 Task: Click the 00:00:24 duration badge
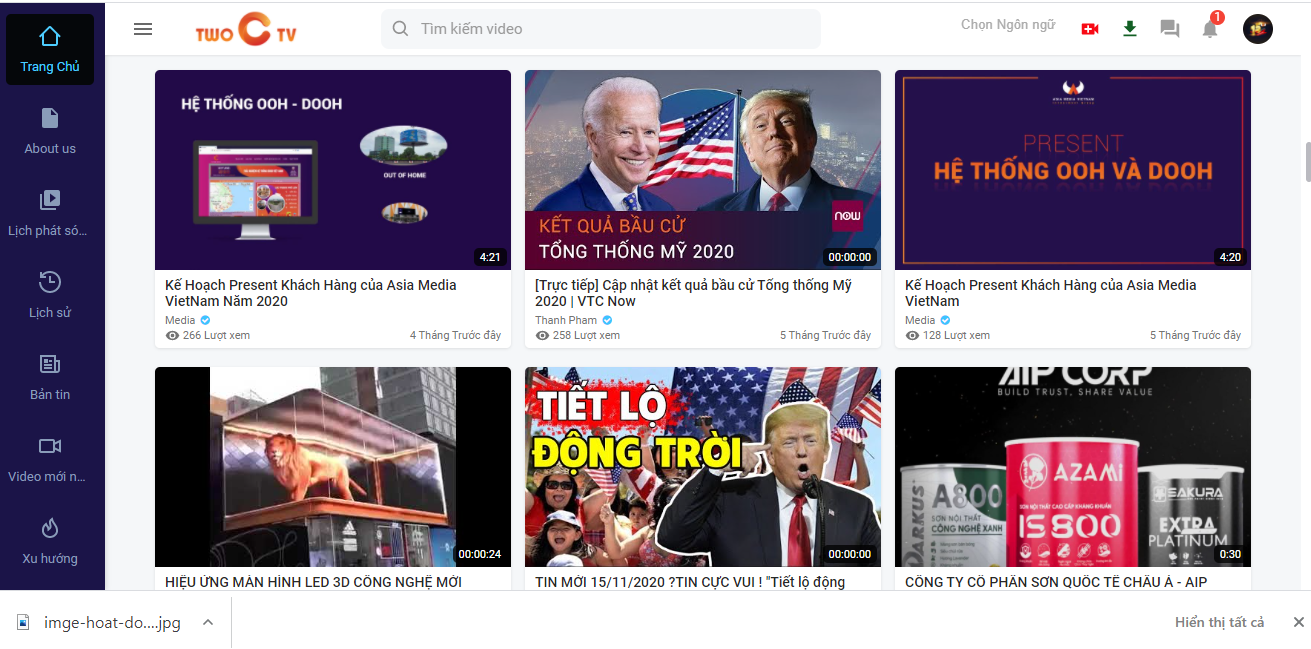480,554
